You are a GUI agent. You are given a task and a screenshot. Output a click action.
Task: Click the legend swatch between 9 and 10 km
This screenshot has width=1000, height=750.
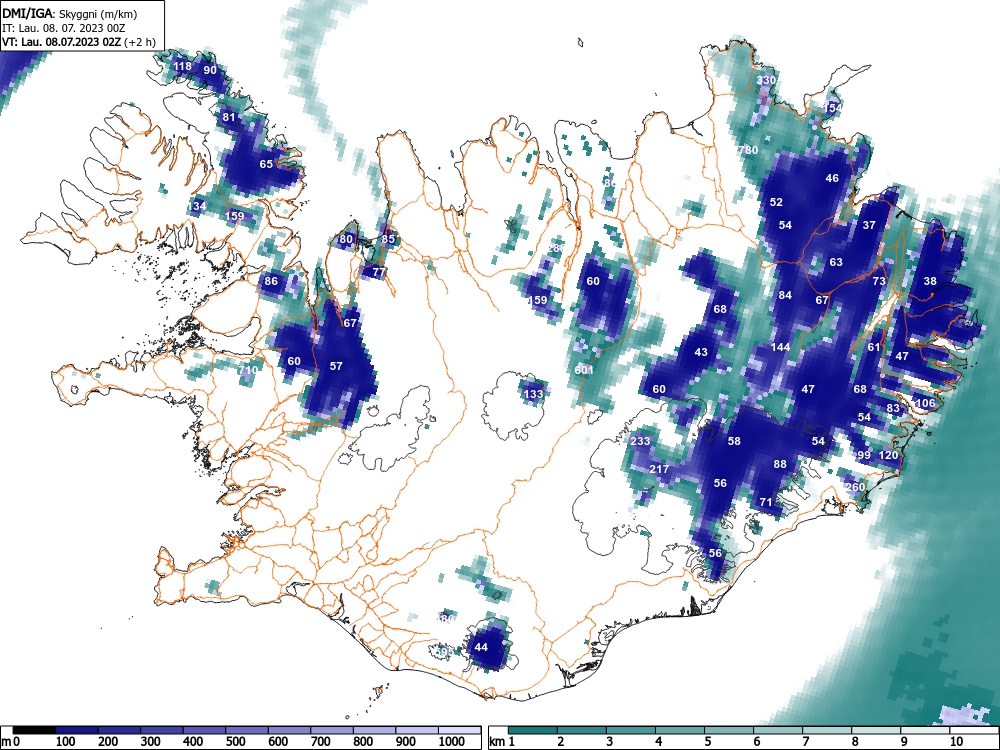[x=925, y=730]
